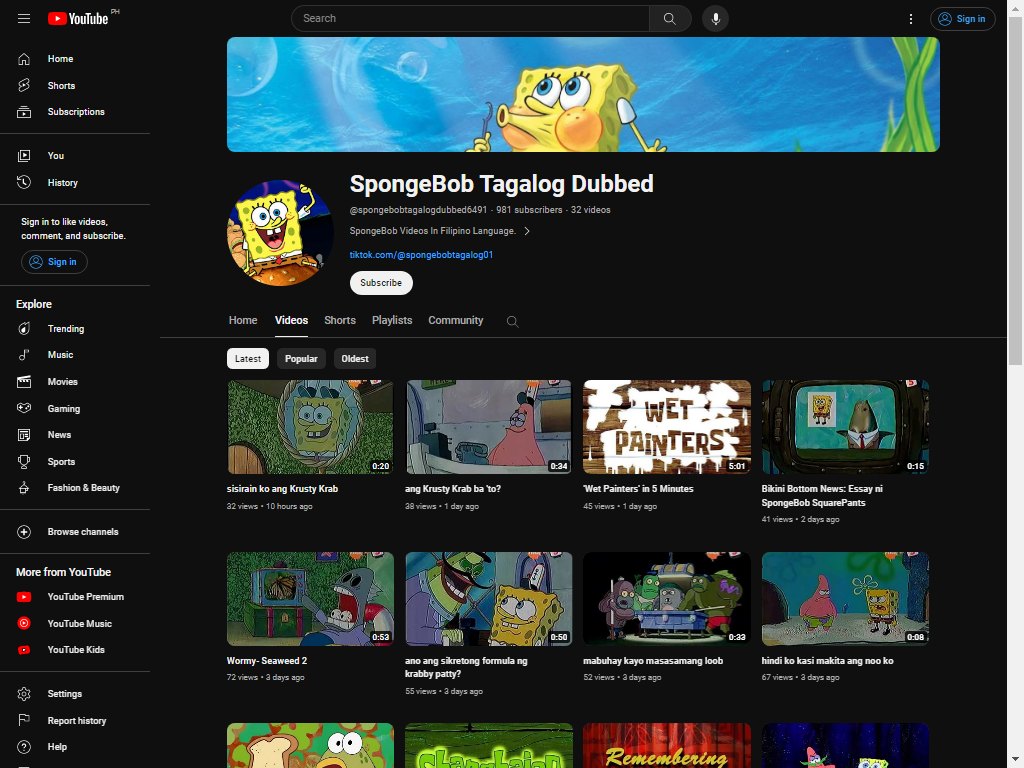The image size is (1024, 768).
Task: Open Wormy- Seaweed 2 thumbnail
Action: [310, 599]
